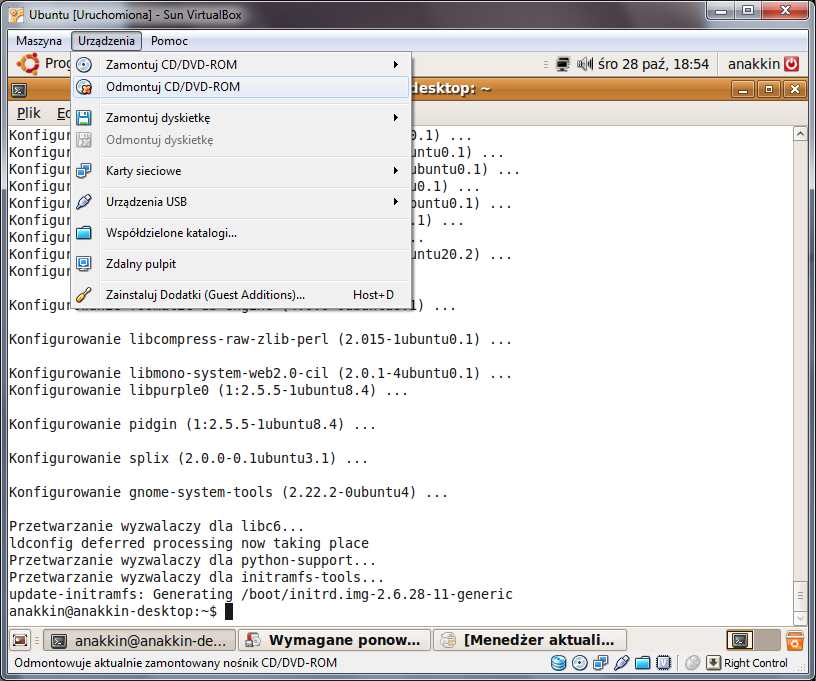Viewport: 816px width, 681px height.
Task: Switch to the anakkin@anakkin-de... taskbar window
Action: tap(139, 640)
